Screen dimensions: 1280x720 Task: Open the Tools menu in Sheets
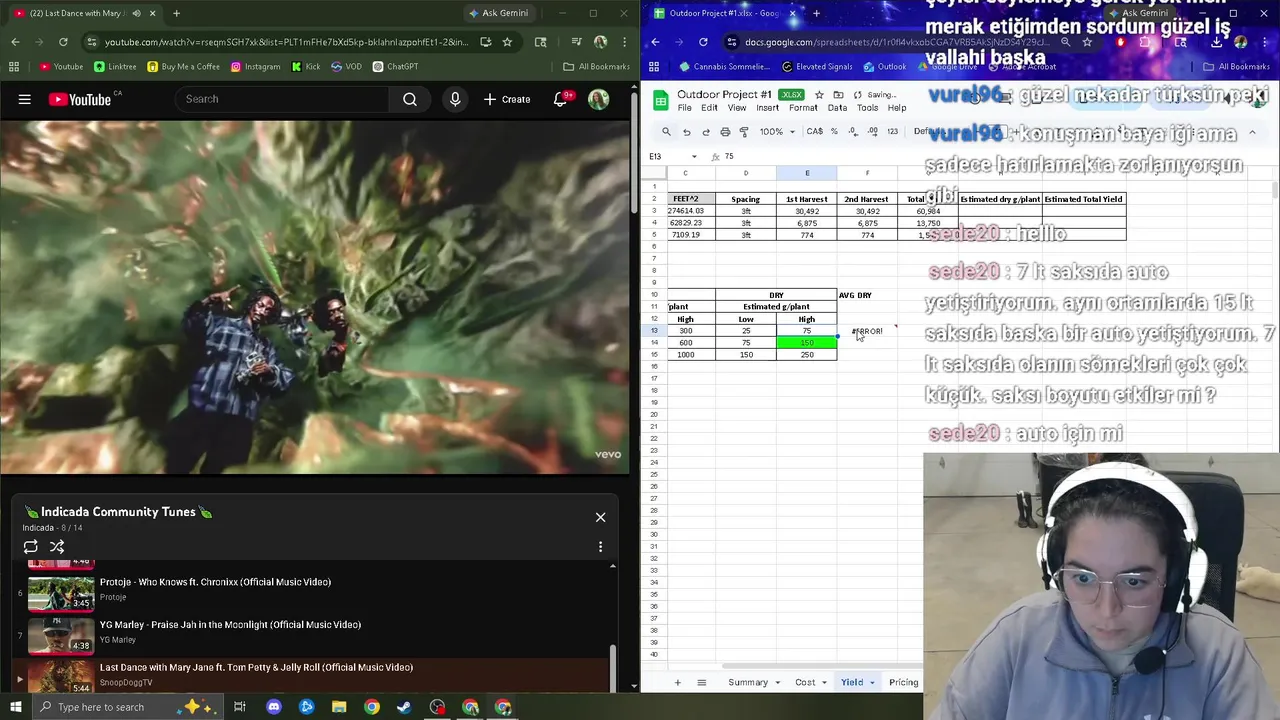tap(867, 108)
